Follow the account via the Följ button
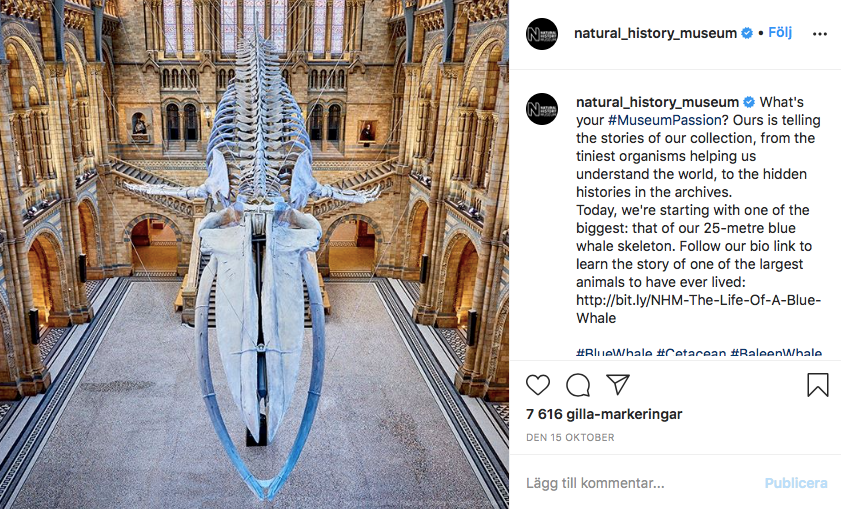The image size is (841, 509). tap(780, 33)
